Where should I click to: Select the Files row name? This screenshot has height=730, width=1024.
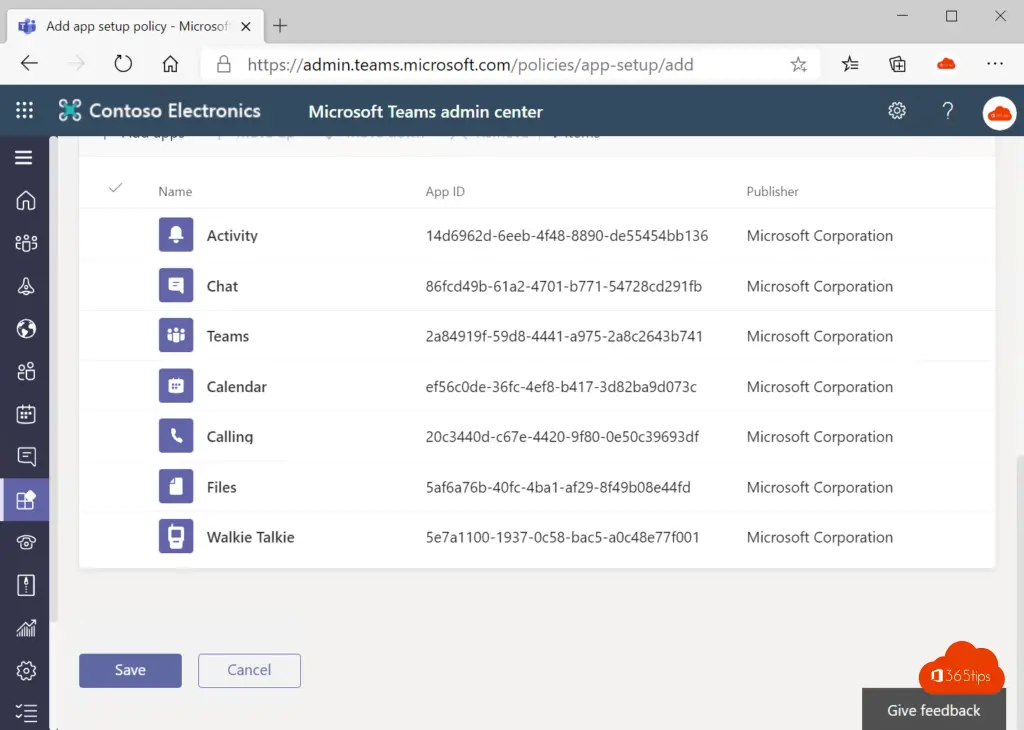221,487
